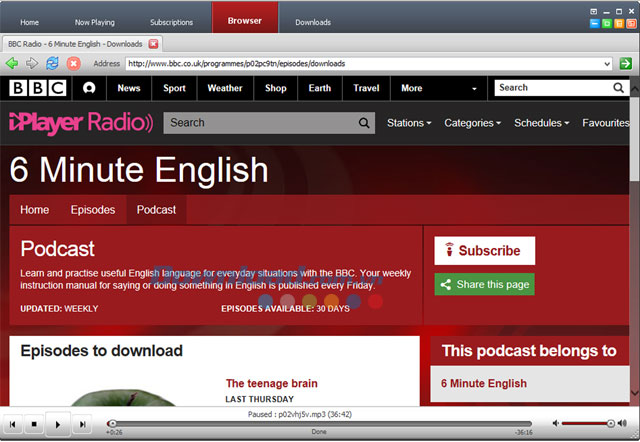640x442 pixels.
Task: Close the BBC Radio browser tab
Action: 153,44
